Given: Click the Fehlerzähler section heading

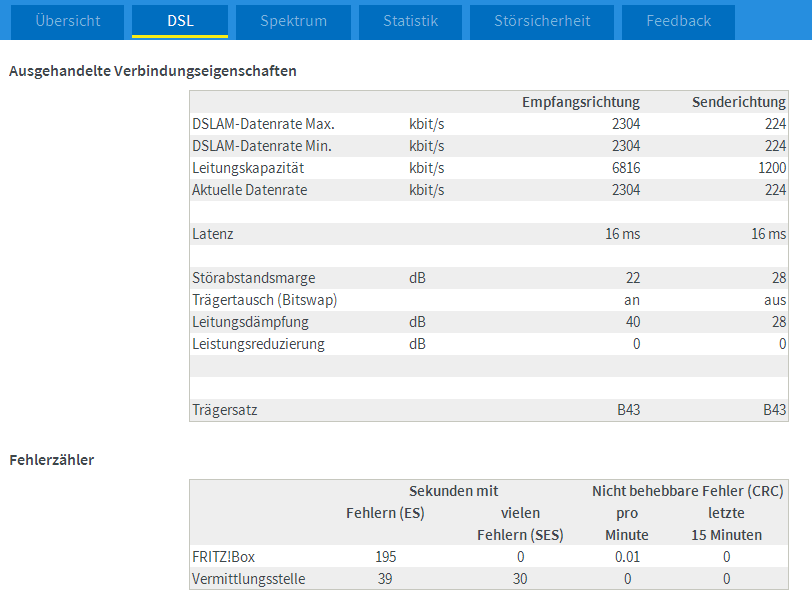Looking at the screenshot, I should (x=51, y=460).
